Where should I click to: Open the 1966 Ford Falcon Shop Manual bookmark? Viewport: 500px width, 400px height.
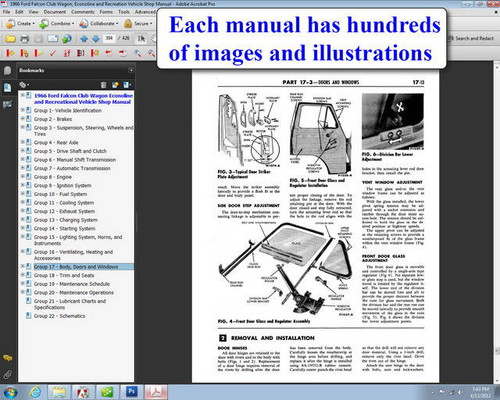[83, 99]
